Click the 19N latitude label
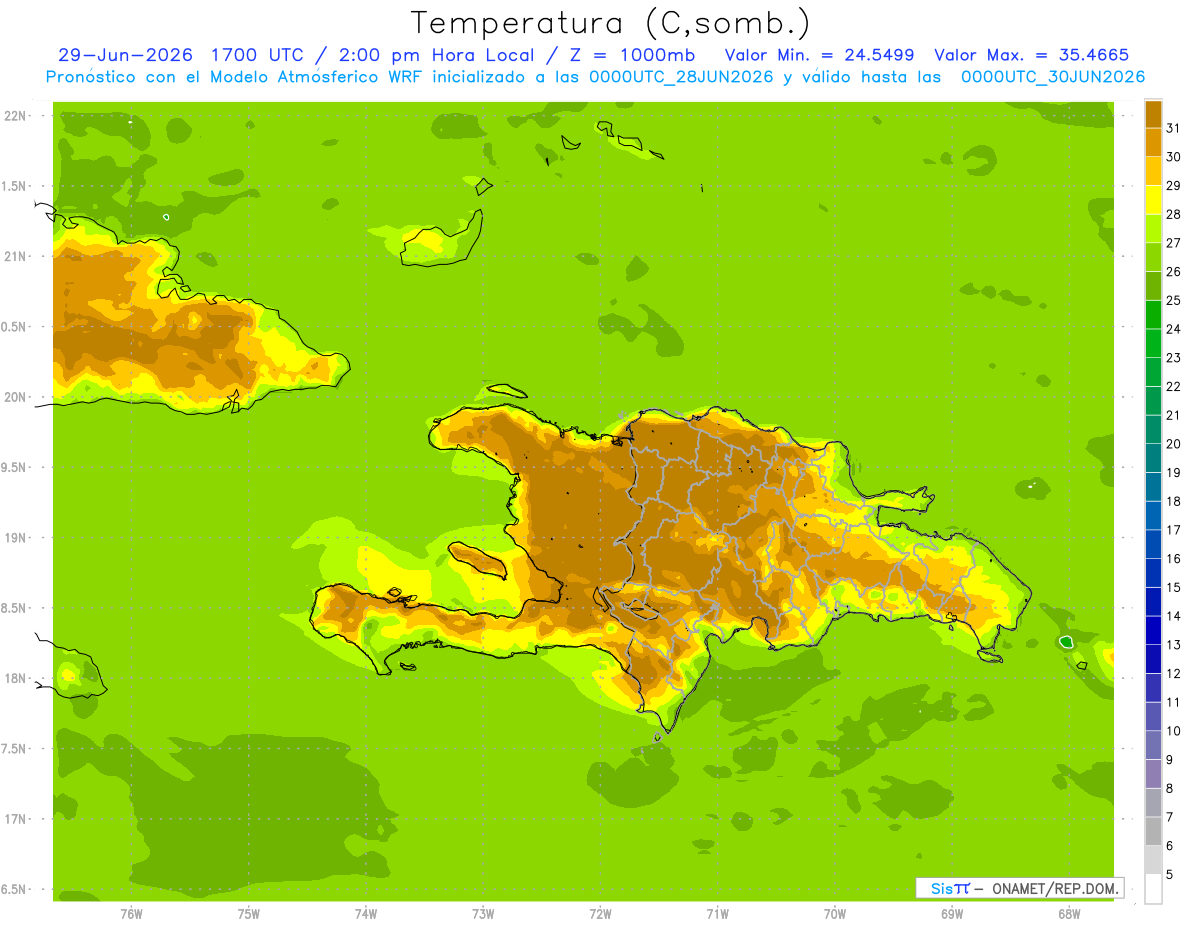Image resolution: width=1200 pixels, height=927 pixels. coord(15,538)
